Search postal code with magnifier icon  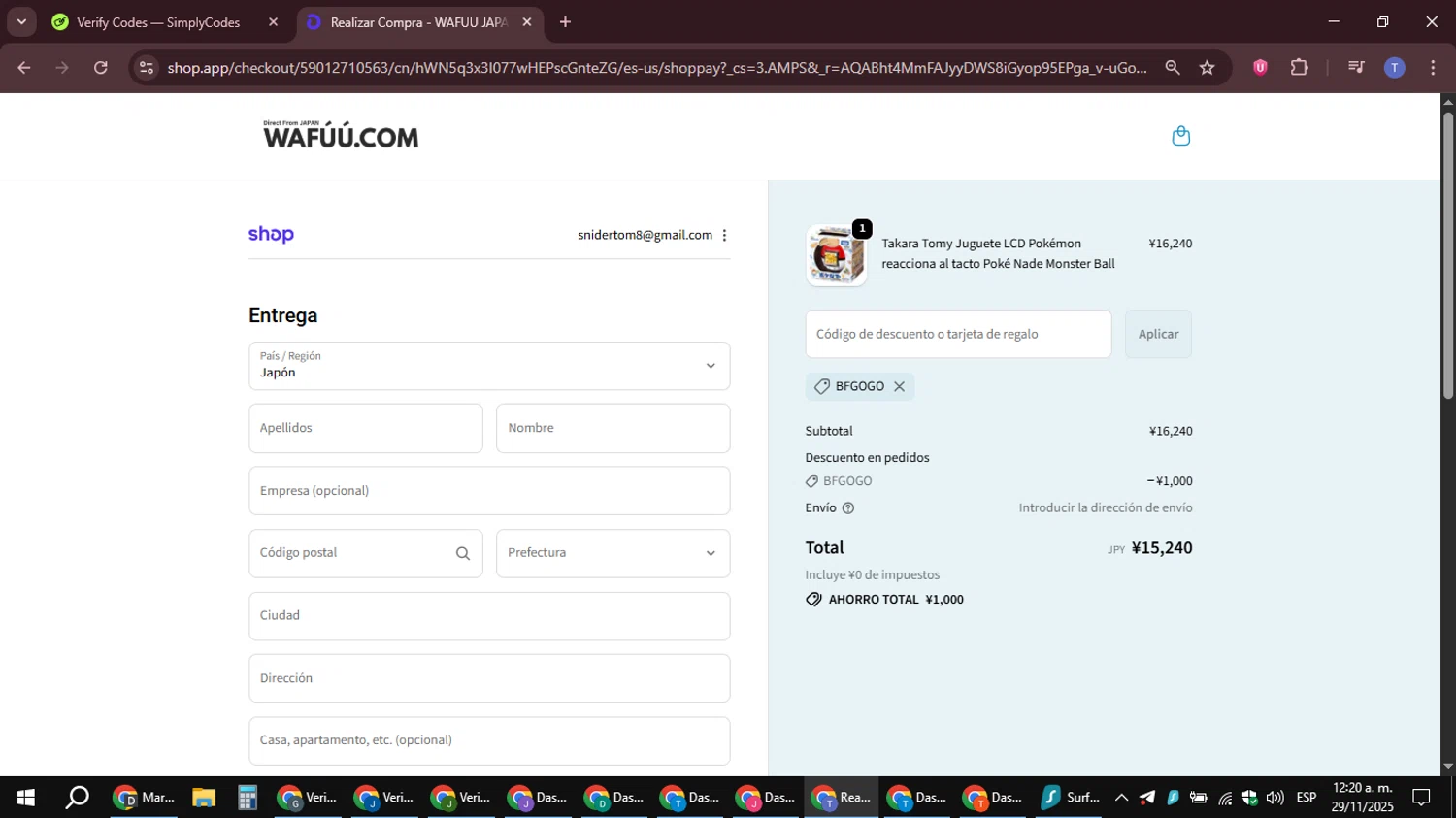pos(463,553)
